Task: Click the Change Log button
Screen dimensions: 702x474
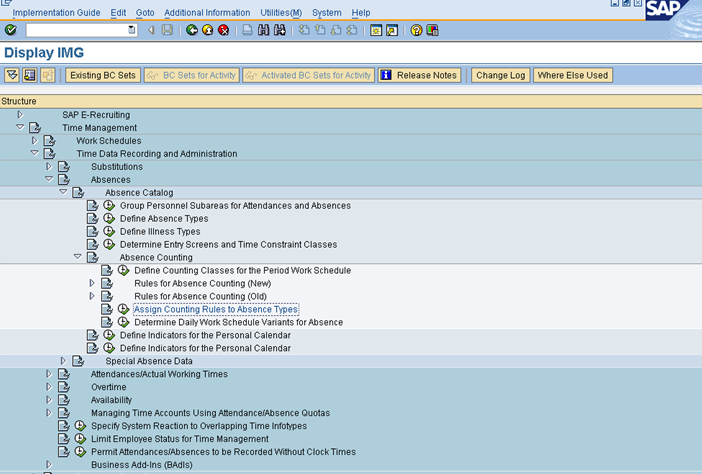Action: click(x=501, y=75)
